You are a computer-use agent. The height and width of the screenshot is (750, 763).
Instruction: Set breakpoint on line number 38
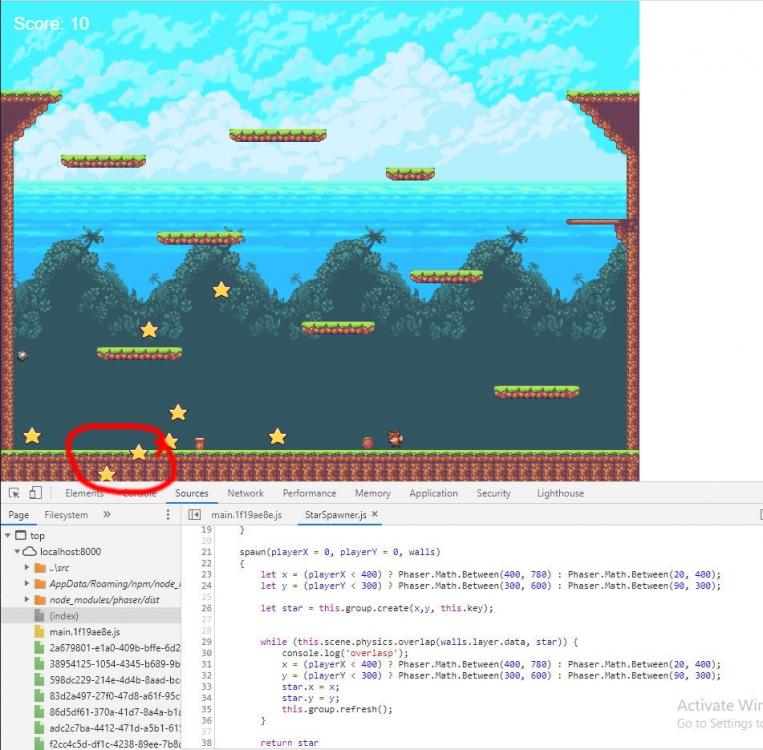(x=206, y=743)
